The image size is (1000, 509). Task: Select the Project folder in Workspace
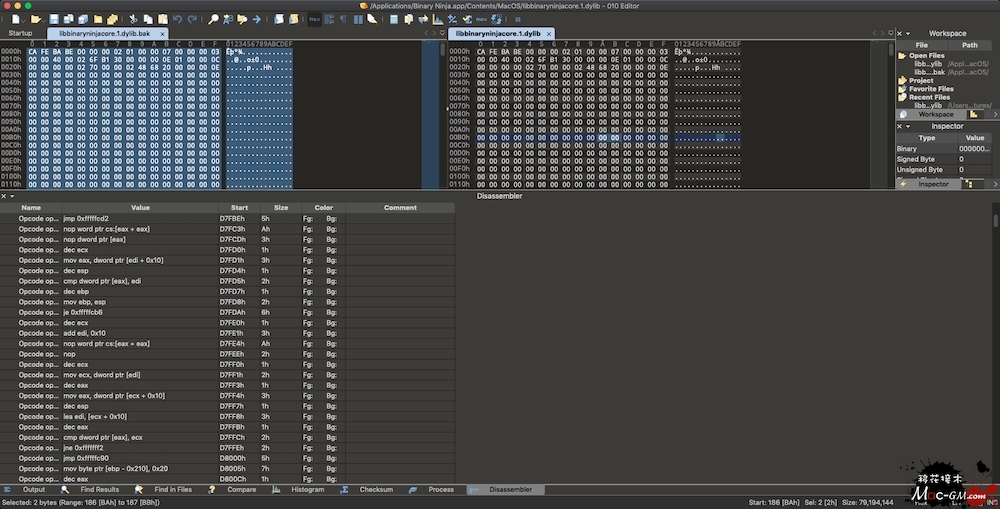tap(920, 80)
